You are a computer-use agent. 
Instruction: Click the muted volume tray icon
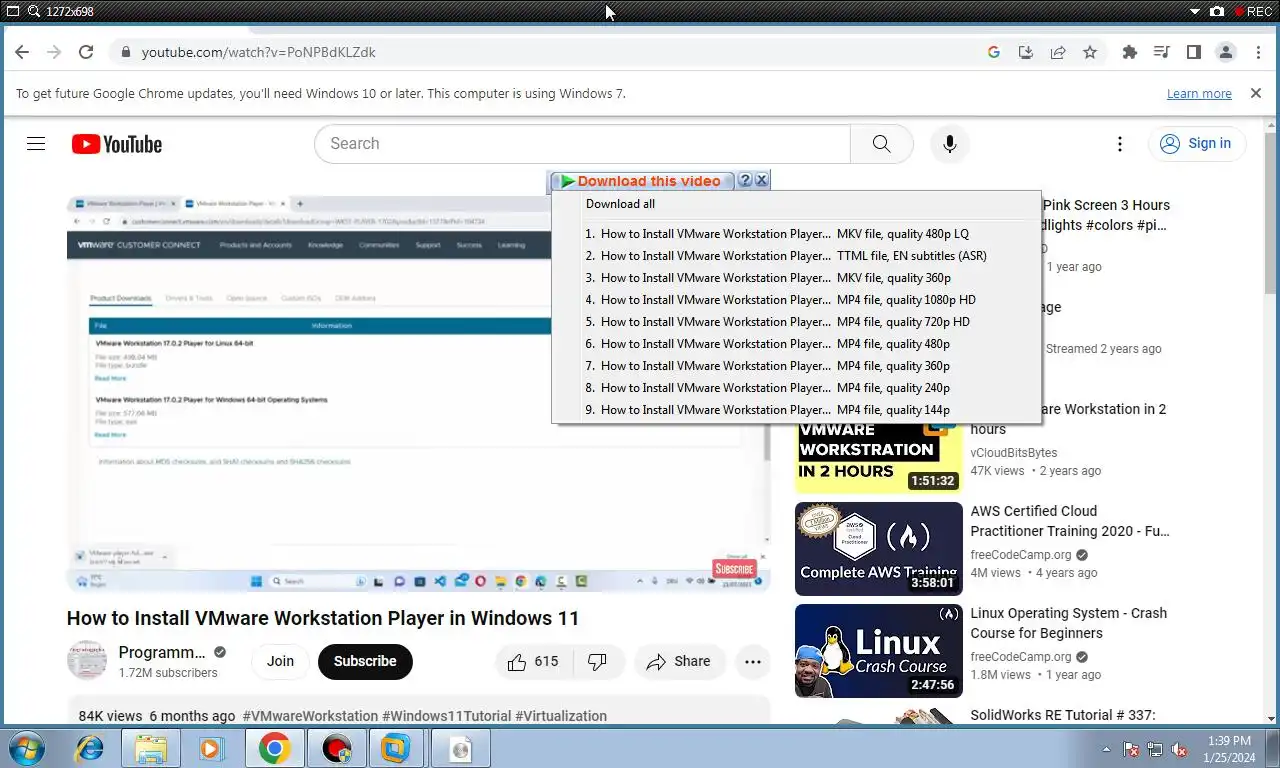pos(1180,749)
